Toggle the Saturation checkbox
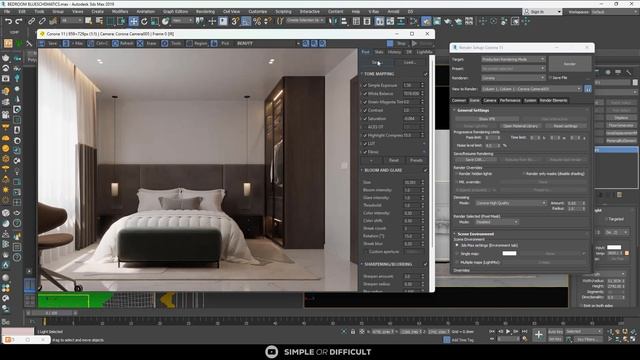This screenshot has height=360, width=640. 365,118
